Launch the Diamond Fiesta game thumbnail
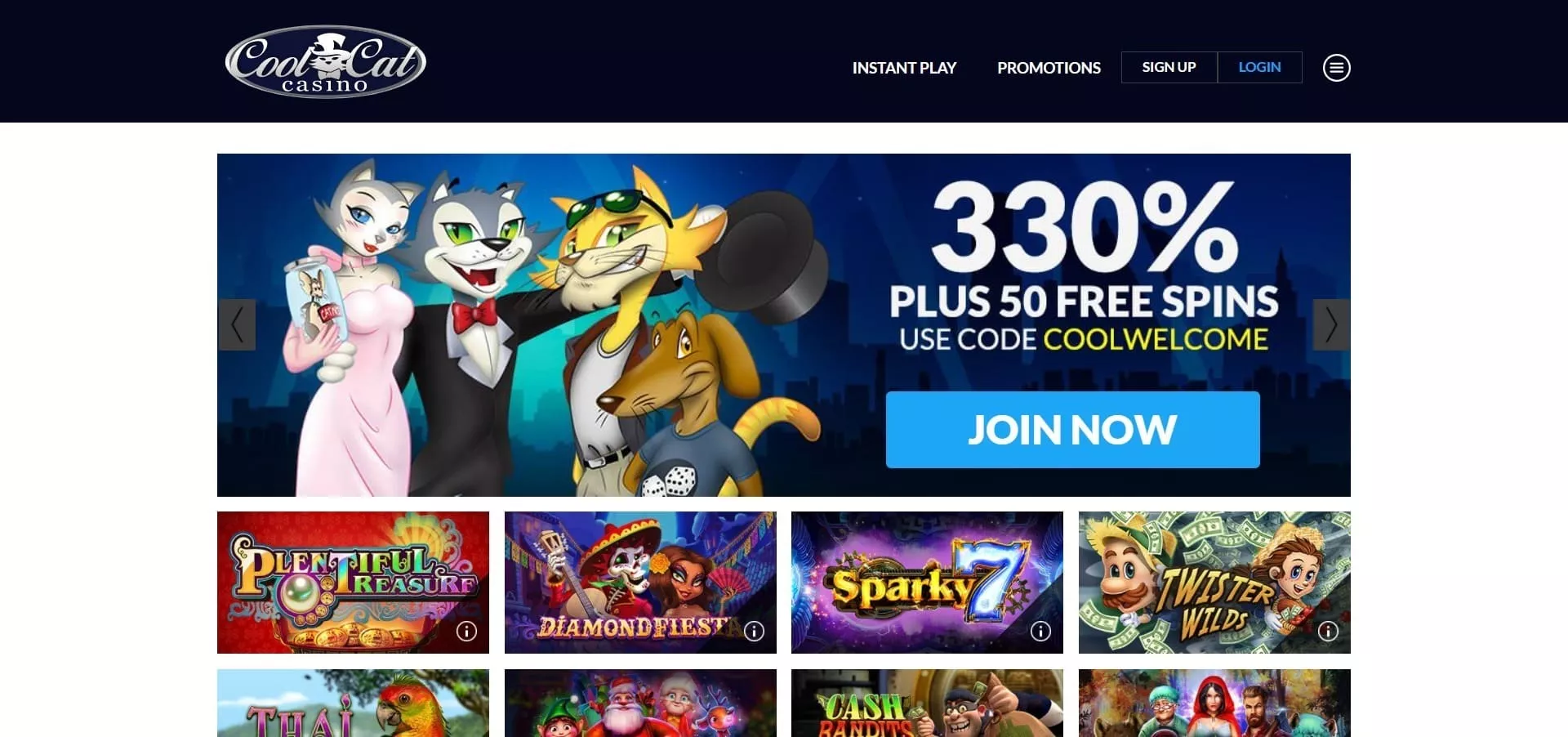The width and height of the screenshot is (1568, 737). tap(640, 583)
